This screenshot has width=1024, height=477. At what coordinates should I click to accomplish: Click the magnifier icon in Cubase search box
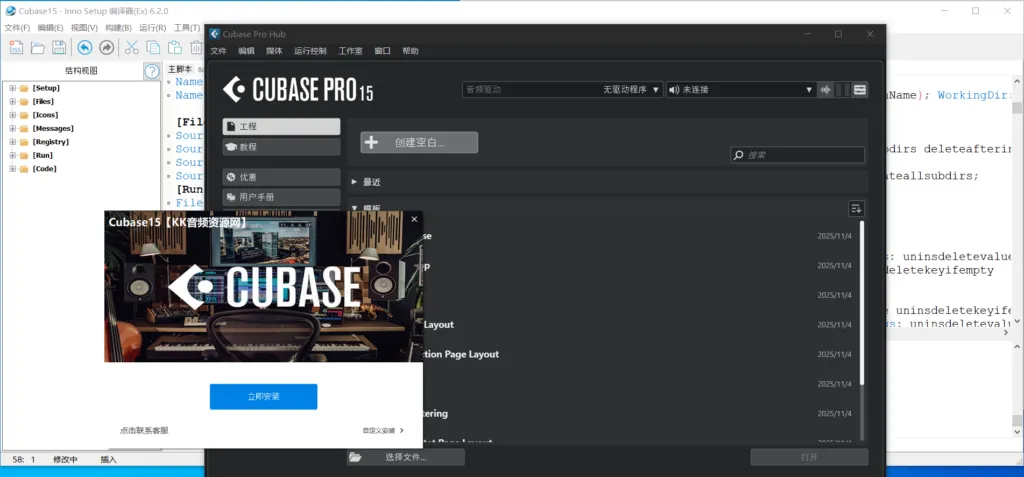tap(739, 156)
